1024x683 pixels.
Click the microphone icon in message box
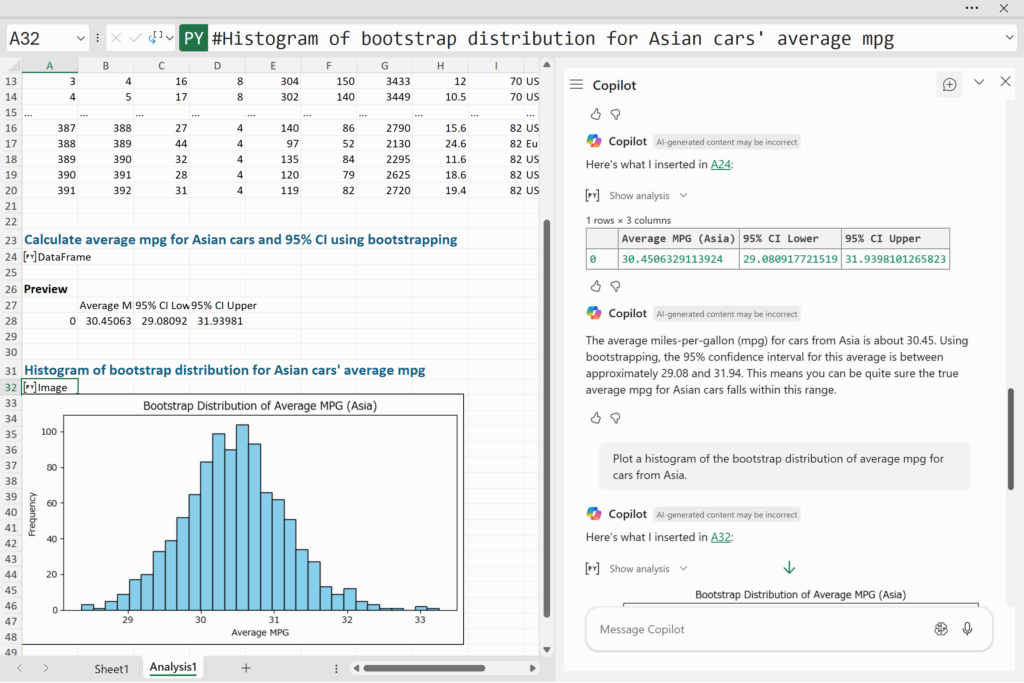pyautogui.click(x=967, y=629)
